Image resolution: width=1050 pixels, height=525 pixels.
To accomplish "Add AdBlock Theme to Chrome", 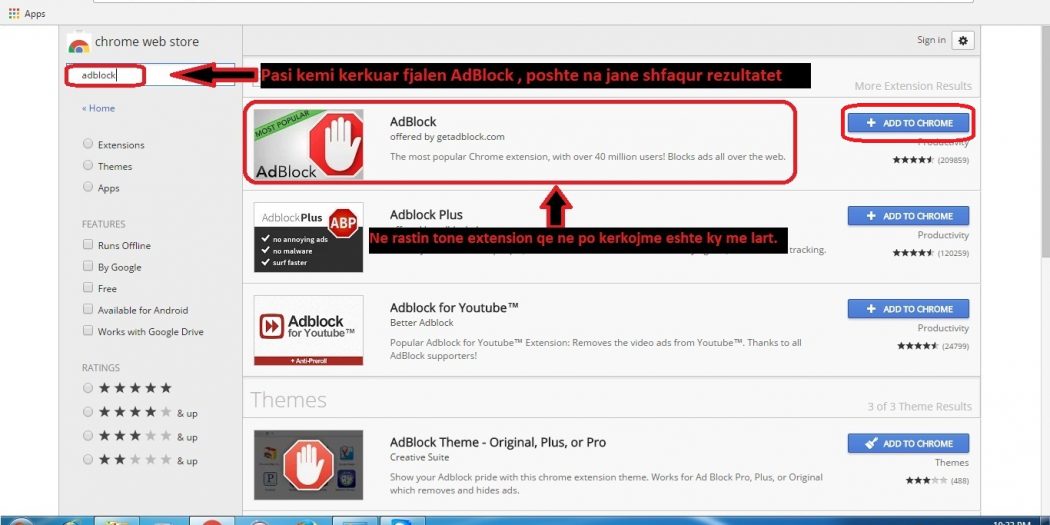I will pyautogui.click(x=908, y=443).
